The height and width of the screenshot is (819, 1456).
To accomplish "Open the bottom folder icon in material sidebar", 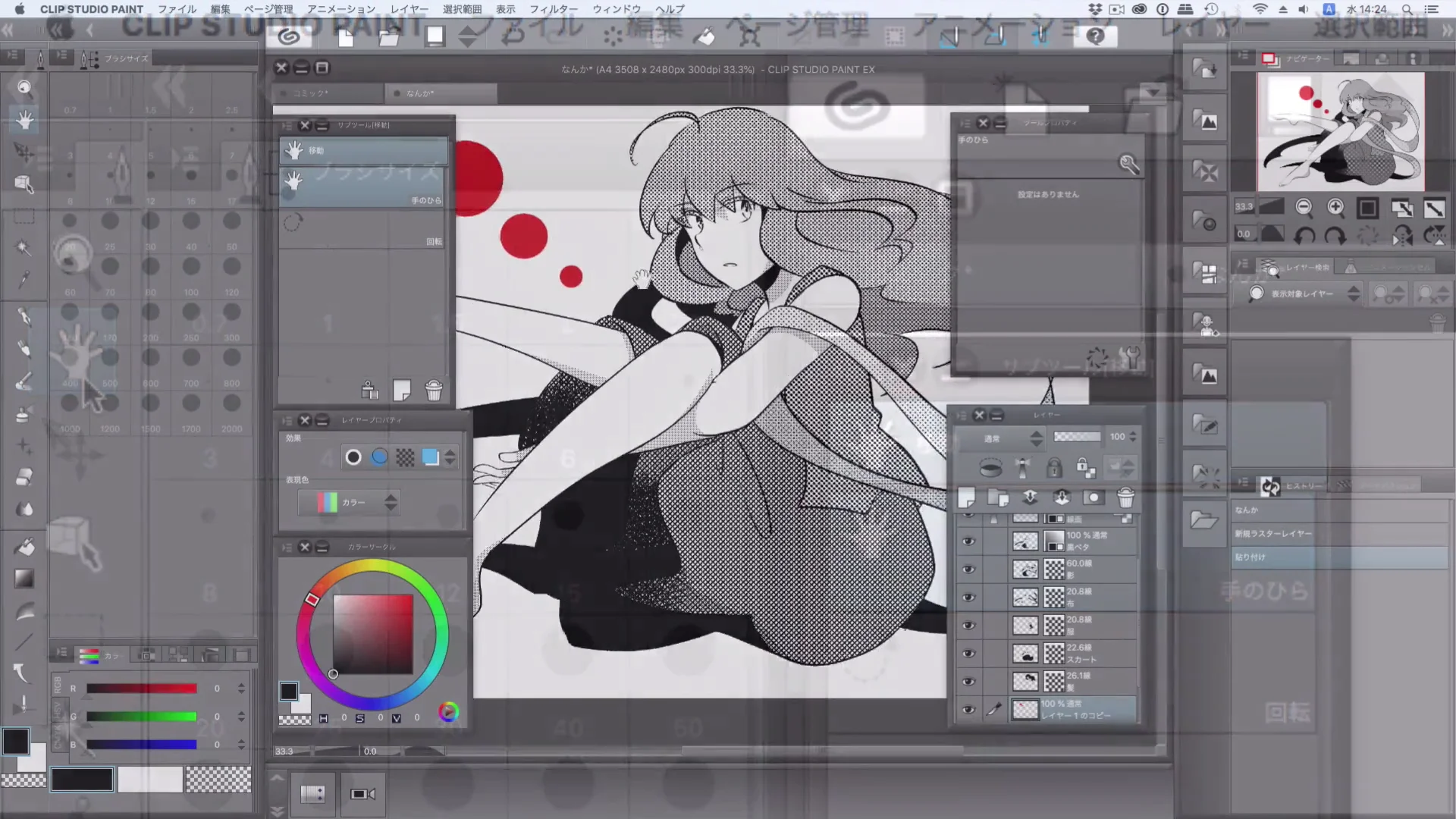I will point(1204,520).
